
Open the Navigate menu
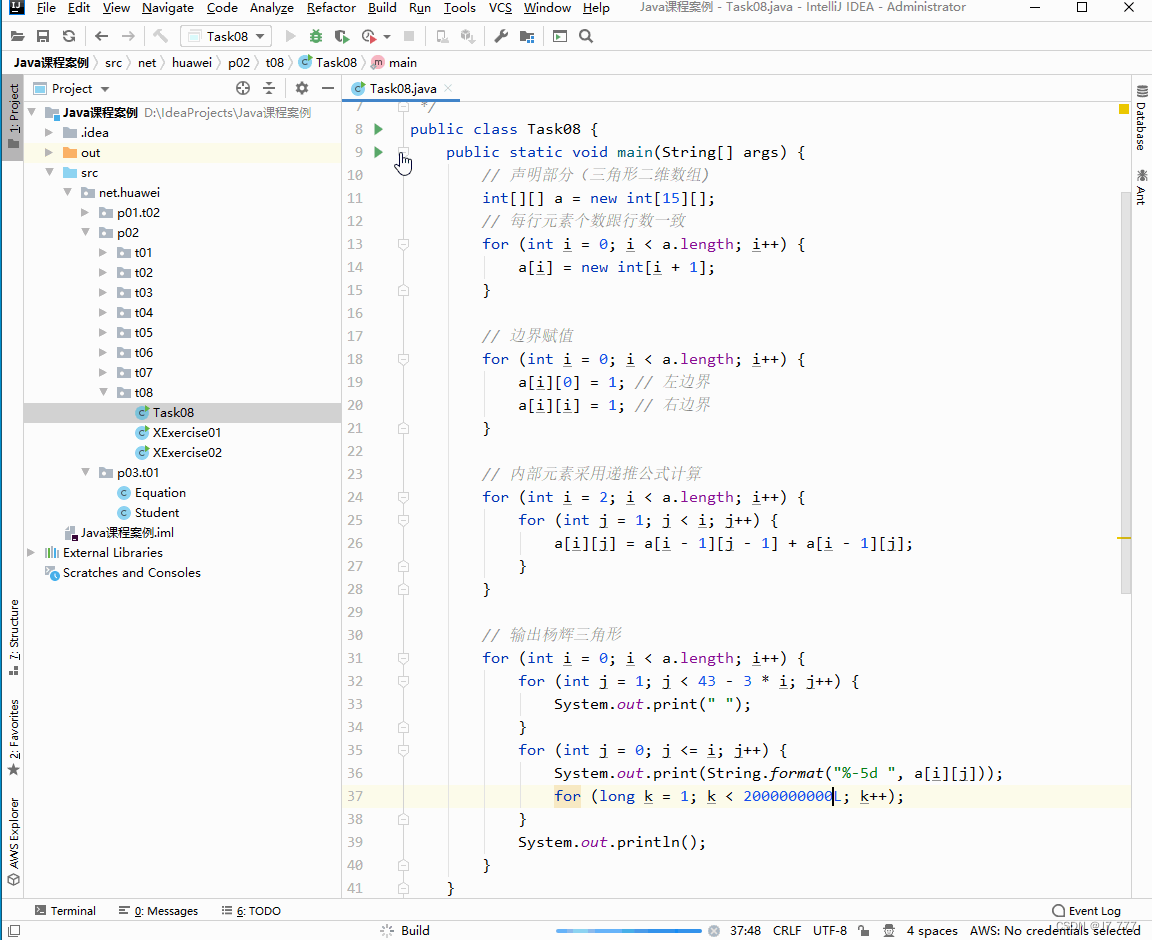point(168,8)
